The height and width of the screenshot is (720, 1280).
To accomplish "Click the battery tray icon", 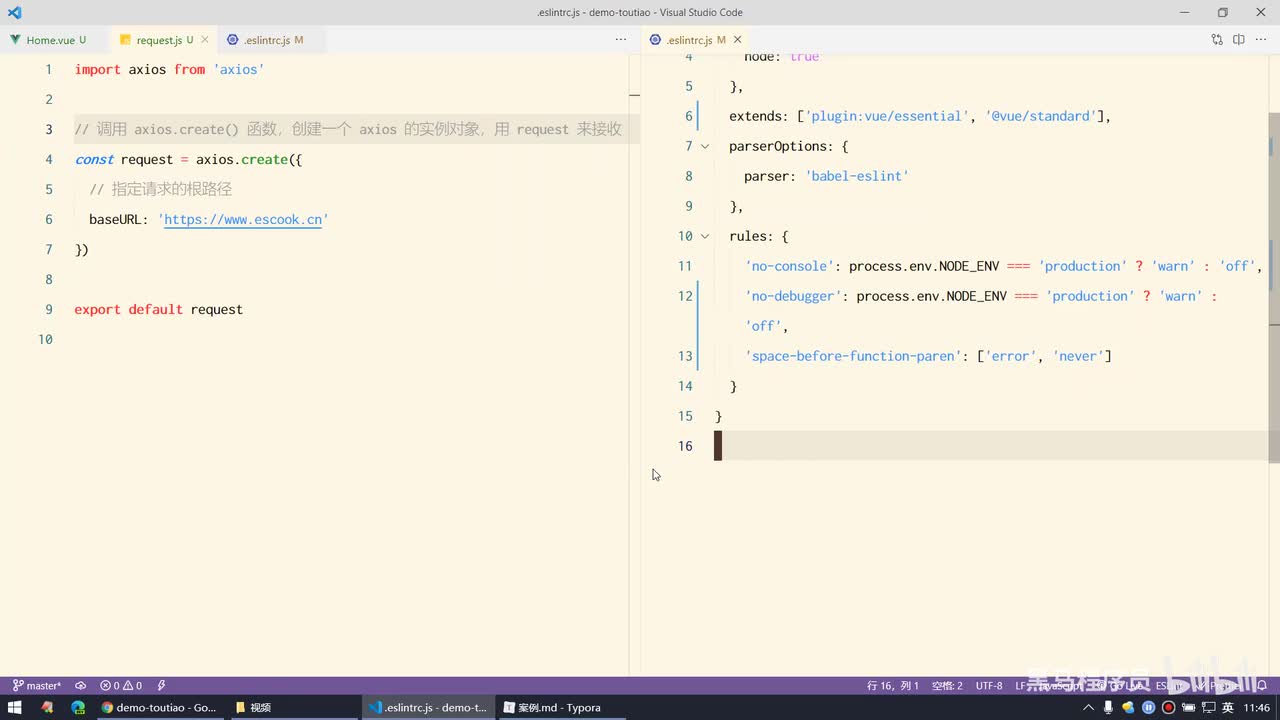I will [x=1188, y=707].
